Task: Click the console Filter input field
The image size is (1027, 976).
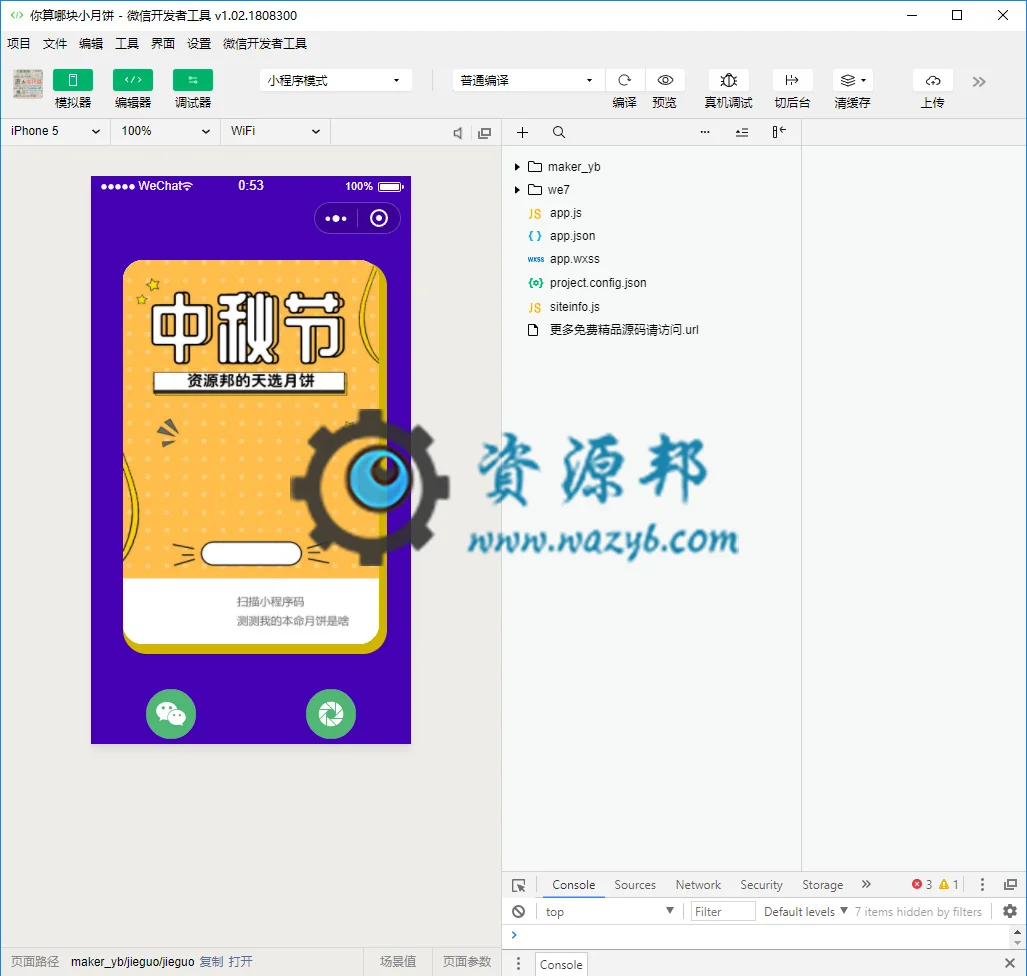Action: click(x=723, y=911)
